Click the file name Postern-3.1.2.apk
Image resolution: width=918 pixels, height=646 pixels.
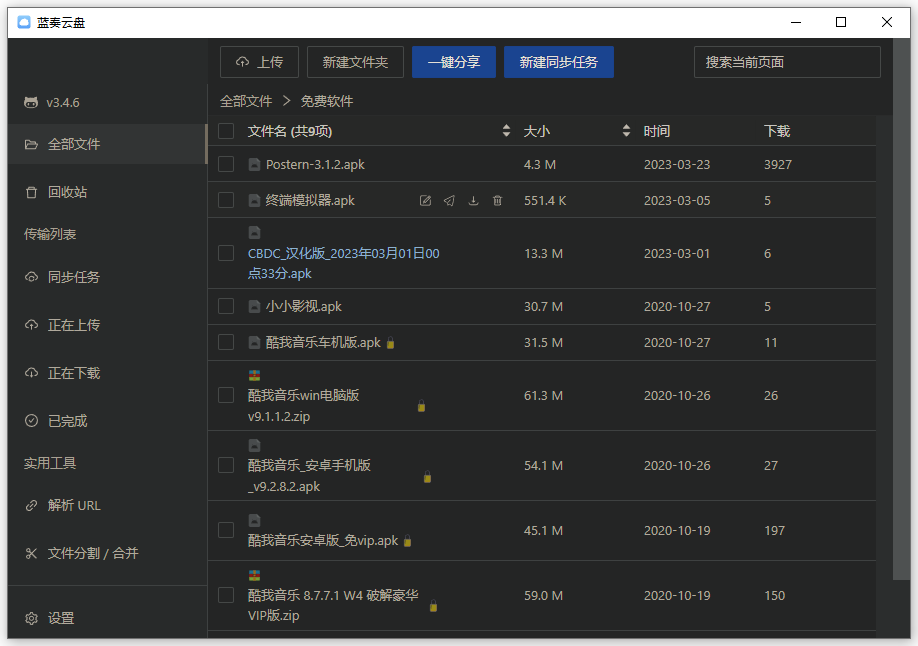[315, 165]
